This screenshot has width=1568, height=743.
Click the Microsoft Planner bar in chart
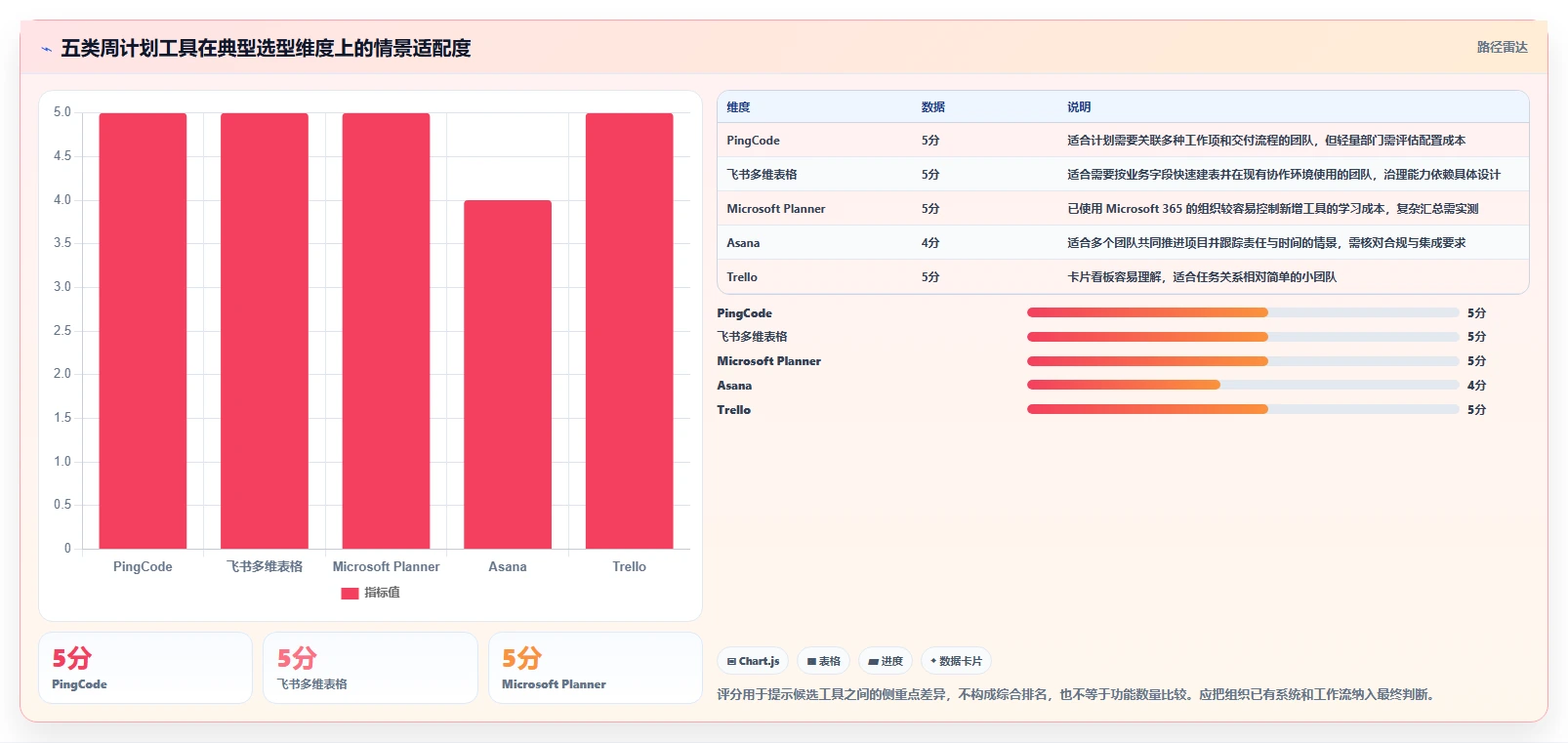pyautogui.click(x=386, y=331)
